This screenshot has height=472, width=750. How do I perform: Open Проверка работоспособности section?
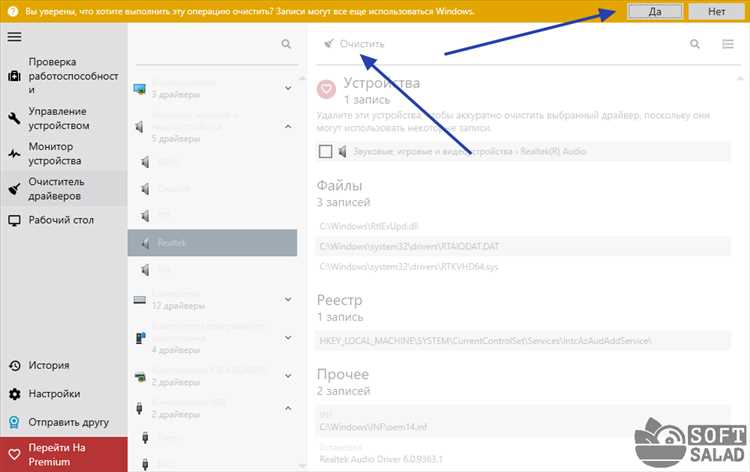(63, 76)
